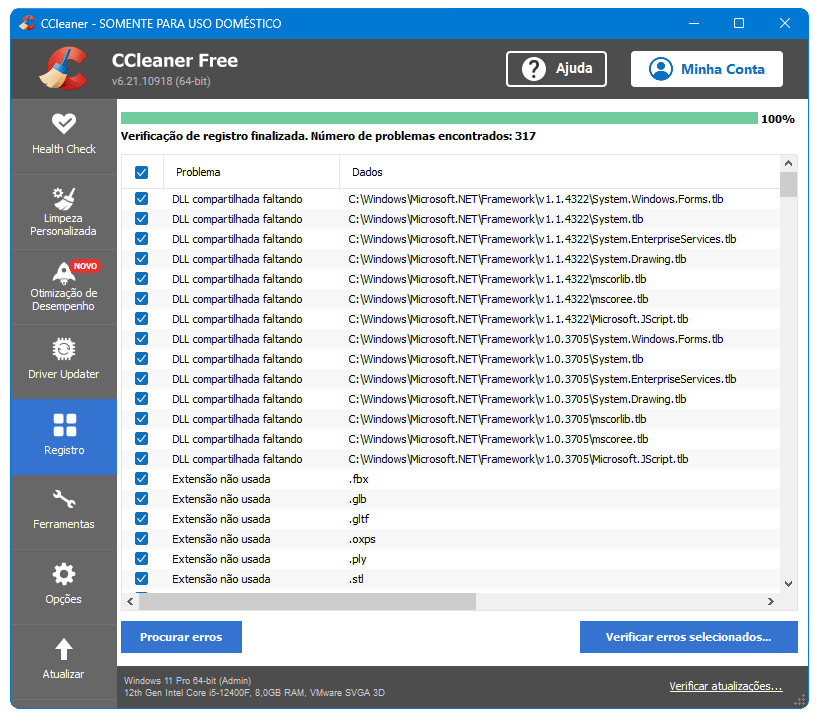The width and height of the screenshot is (820, 724).
Task: Click the CCleaner title bar app icon
Action: 27,23
